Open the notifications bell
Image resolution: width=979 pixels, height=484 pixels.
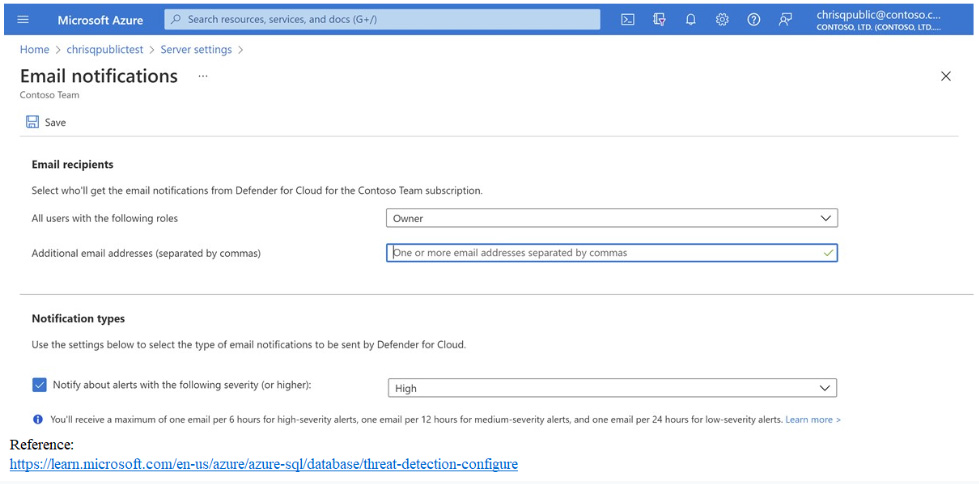[x=691, y=19]
